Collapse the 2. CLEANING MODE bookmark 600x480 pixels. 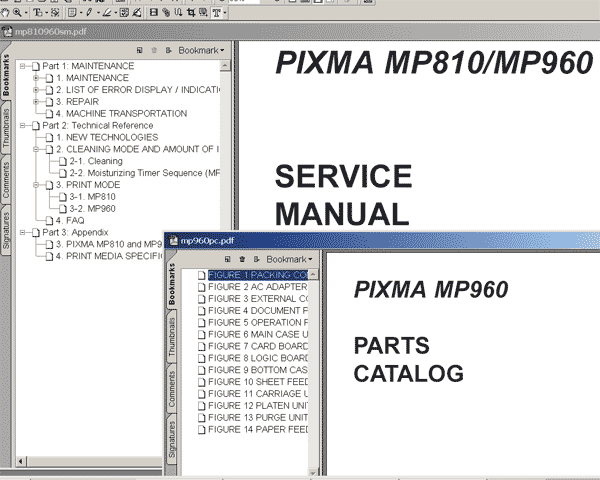(x=36, y=149)
